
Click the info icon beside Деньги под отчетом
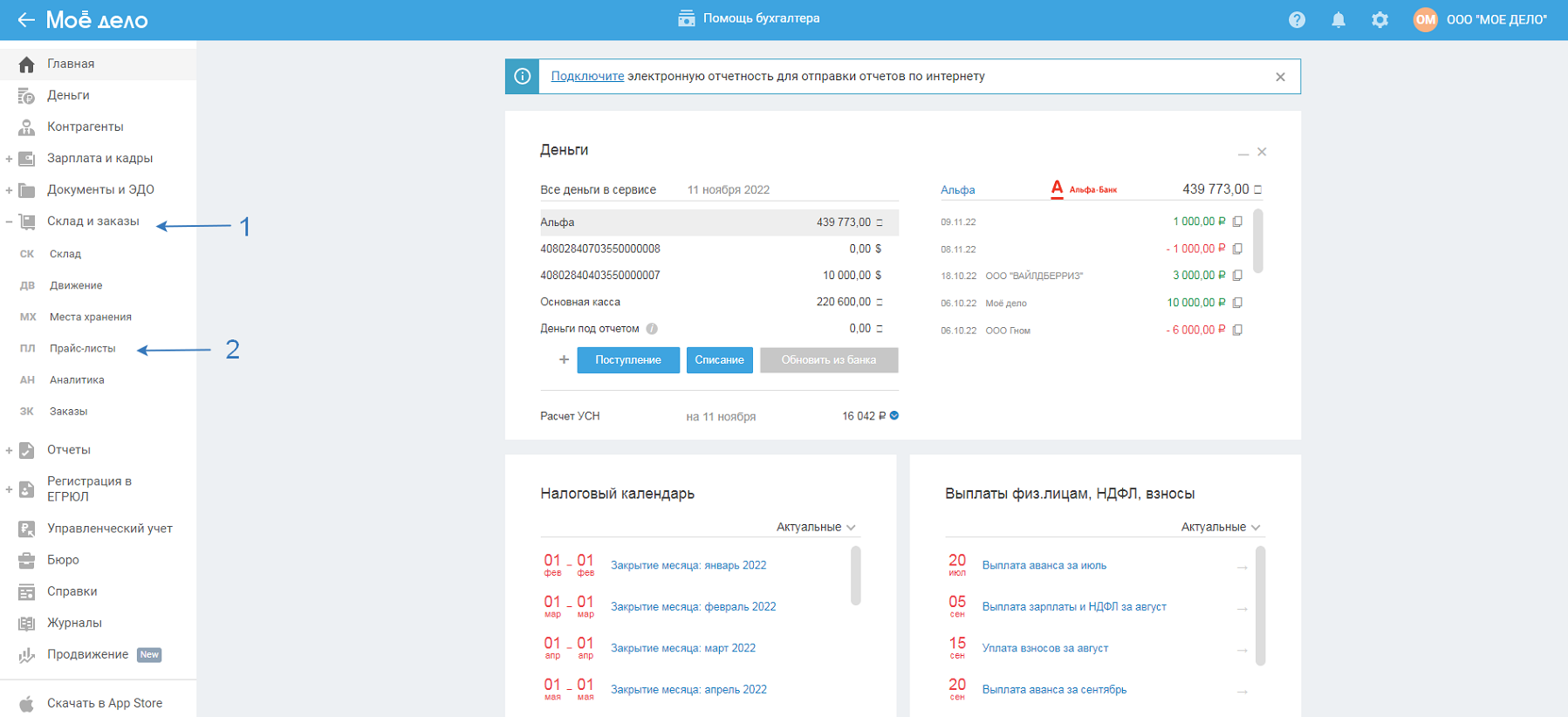pyautogui.click(x=652, y=329)
